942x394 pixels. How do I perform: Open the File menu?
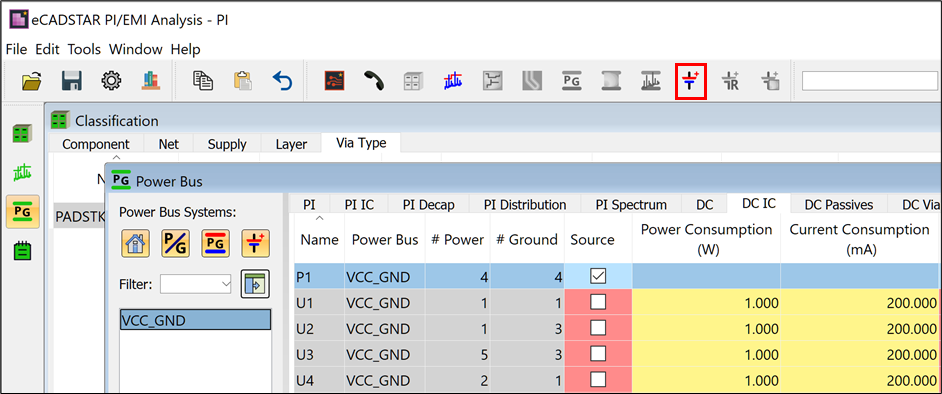17,49
